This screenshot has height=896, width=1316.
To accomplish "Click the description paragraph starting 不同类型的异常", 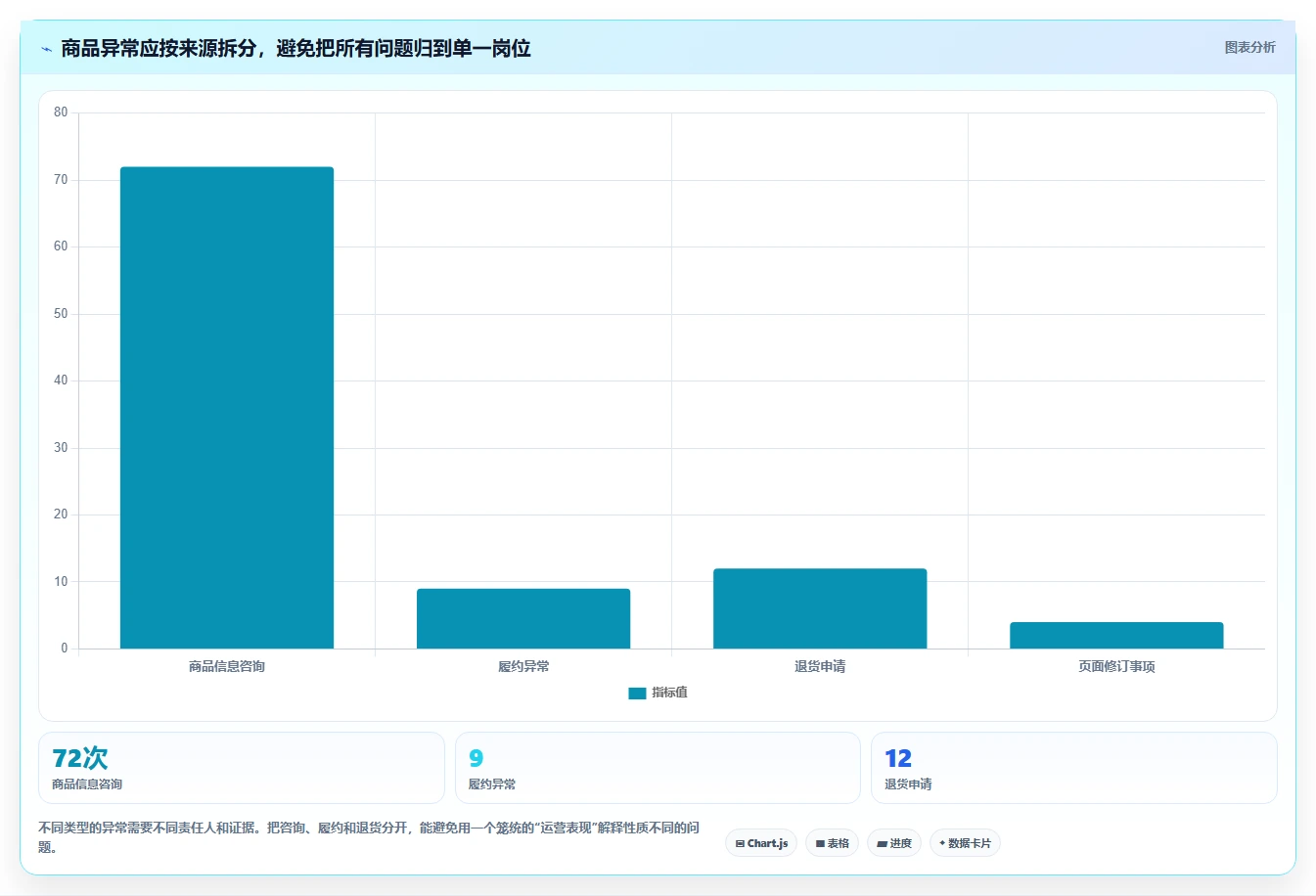I will (370, 837).
